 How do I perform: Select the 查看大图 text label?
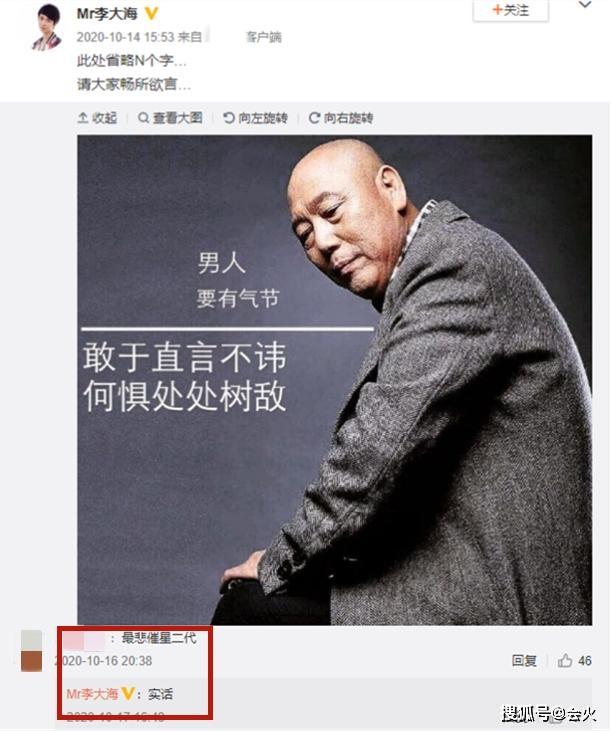178,118
